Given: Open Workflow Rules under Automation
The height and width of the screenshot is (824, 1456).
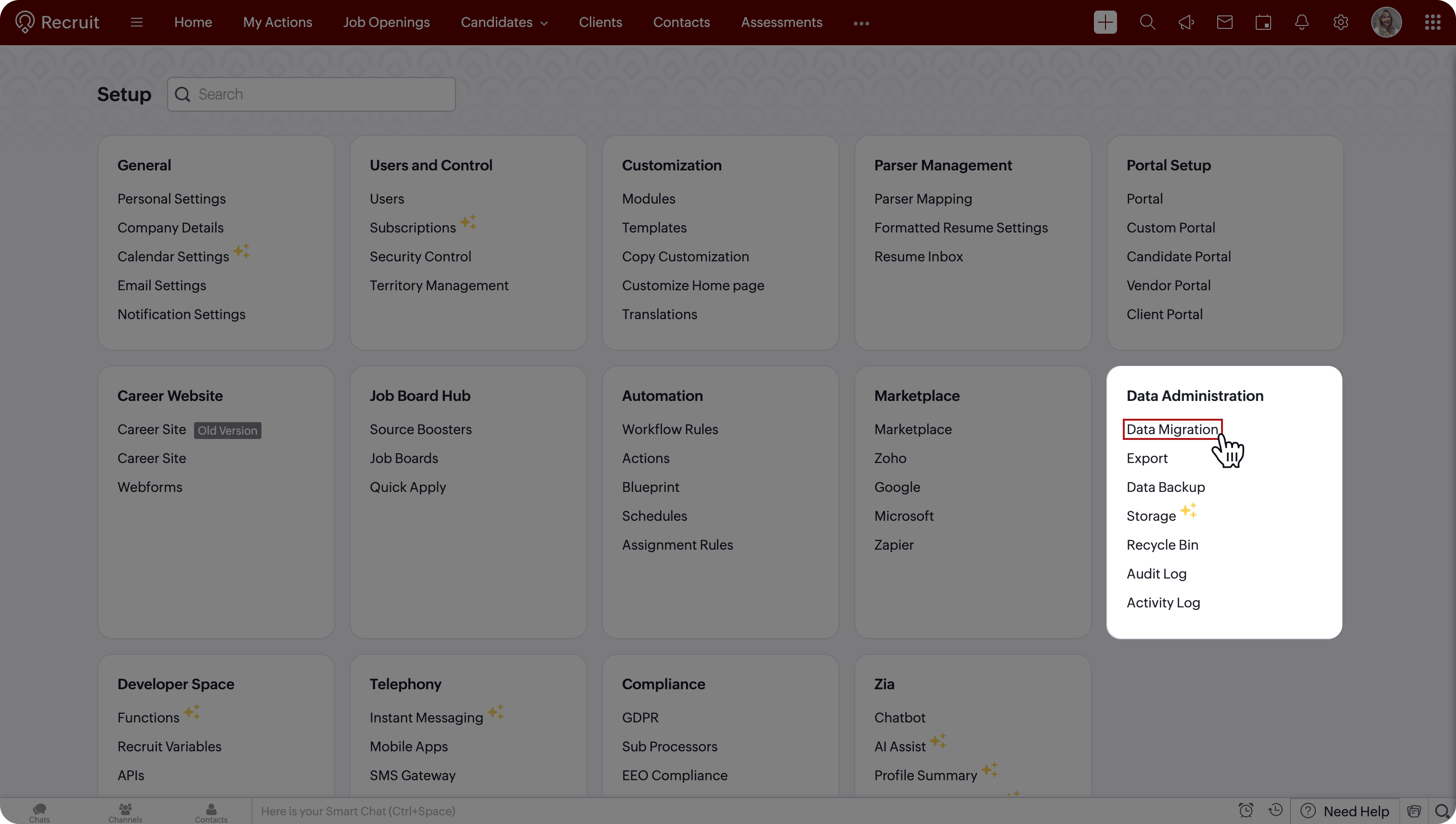Looking at the screenshot, I should click(x=670, y=429).
